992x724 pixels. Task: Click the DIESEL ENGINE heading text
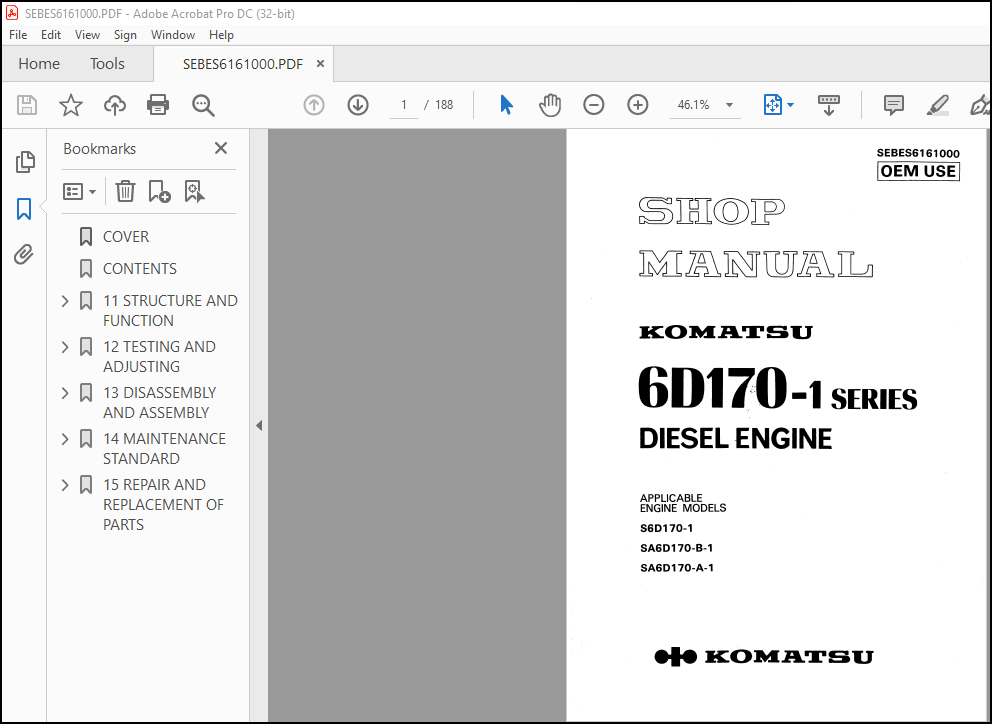[735, 439]
